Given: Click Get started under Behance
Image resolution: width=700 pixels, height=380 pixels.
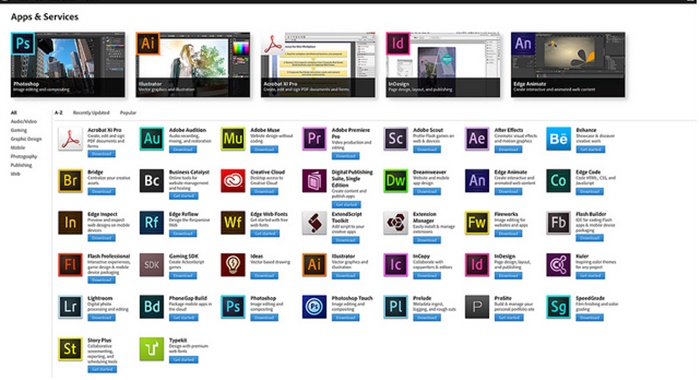Looking at the screenshot, I should 590,149.
